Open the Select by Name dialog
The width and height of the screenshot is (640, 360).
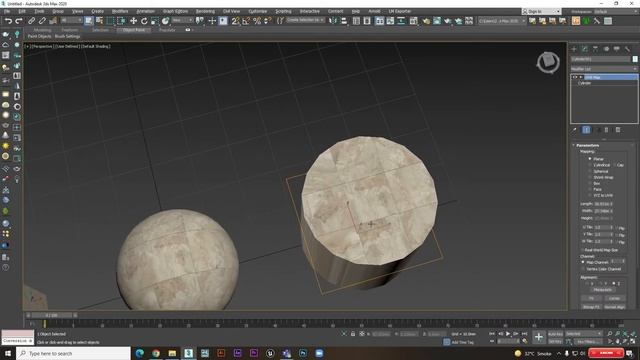[99, 21]
